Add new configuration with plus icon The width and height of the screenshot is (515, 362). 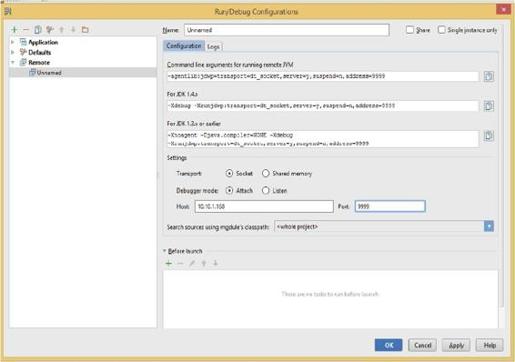pos(14,30)
